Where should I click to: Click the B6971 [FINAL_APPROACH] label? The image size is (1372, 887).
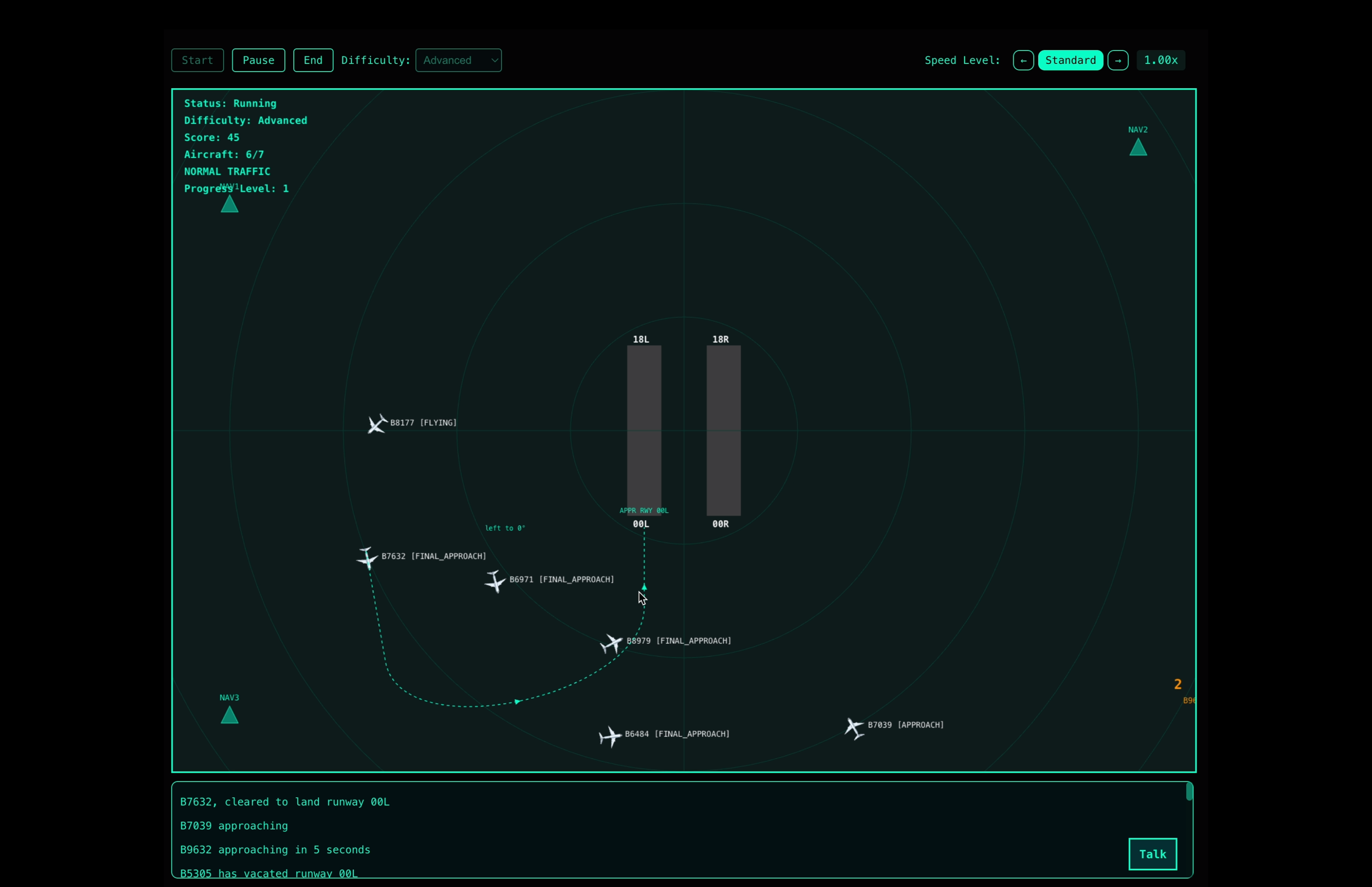[561, 579]
